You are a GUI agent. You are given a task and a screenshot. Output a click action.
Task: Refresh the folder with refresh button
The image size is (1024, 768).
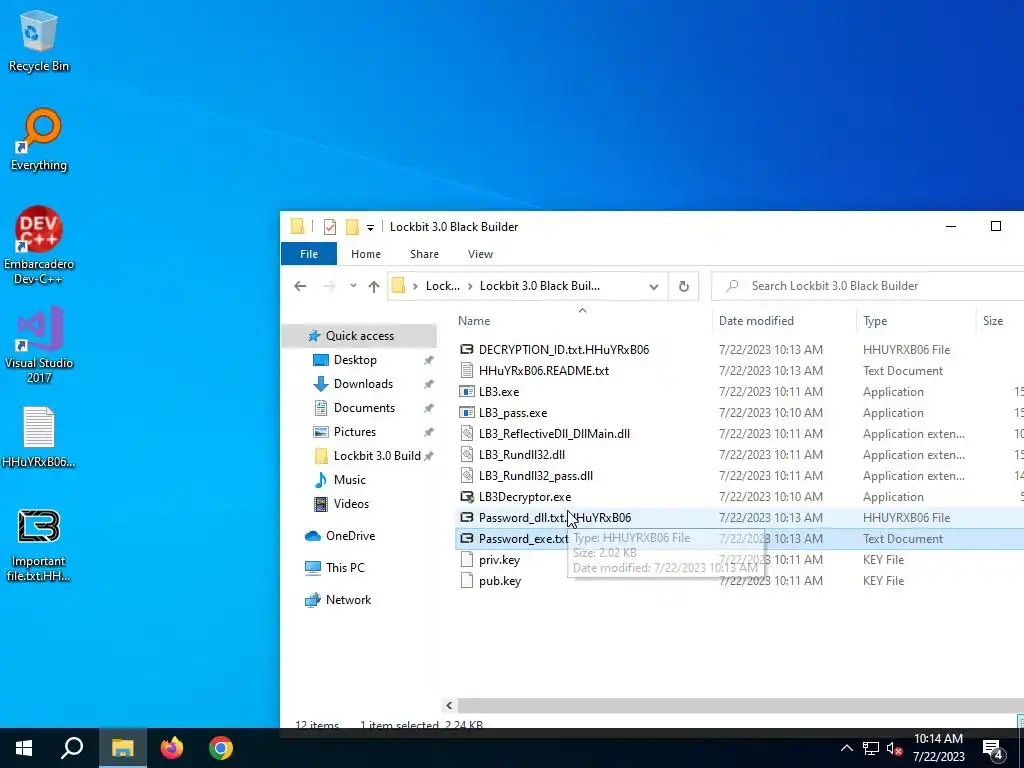pyautogui.click(x=684, y=286)
